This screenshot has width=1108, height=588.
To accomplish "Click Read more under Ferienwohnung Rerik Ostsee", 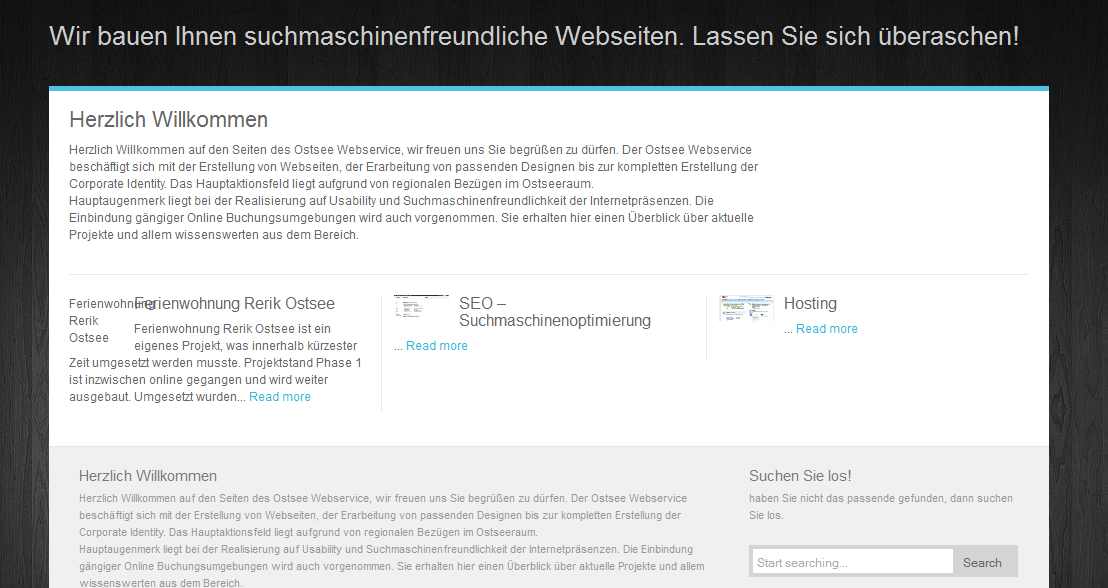I will 280,396.
